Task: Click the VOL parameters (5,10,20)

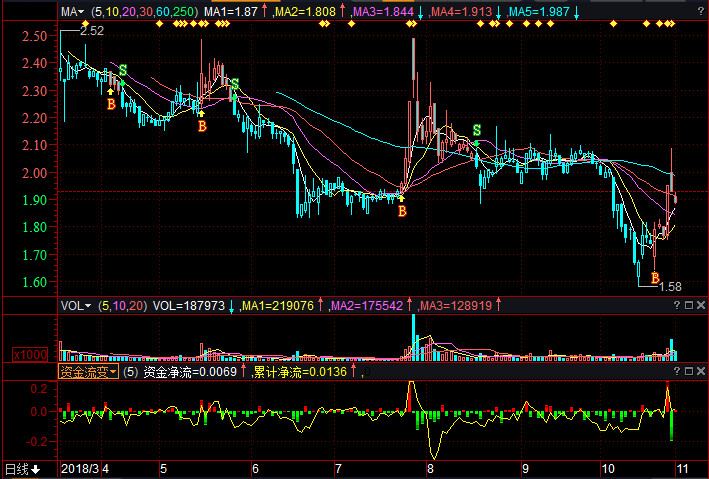Action: (122, 306)
